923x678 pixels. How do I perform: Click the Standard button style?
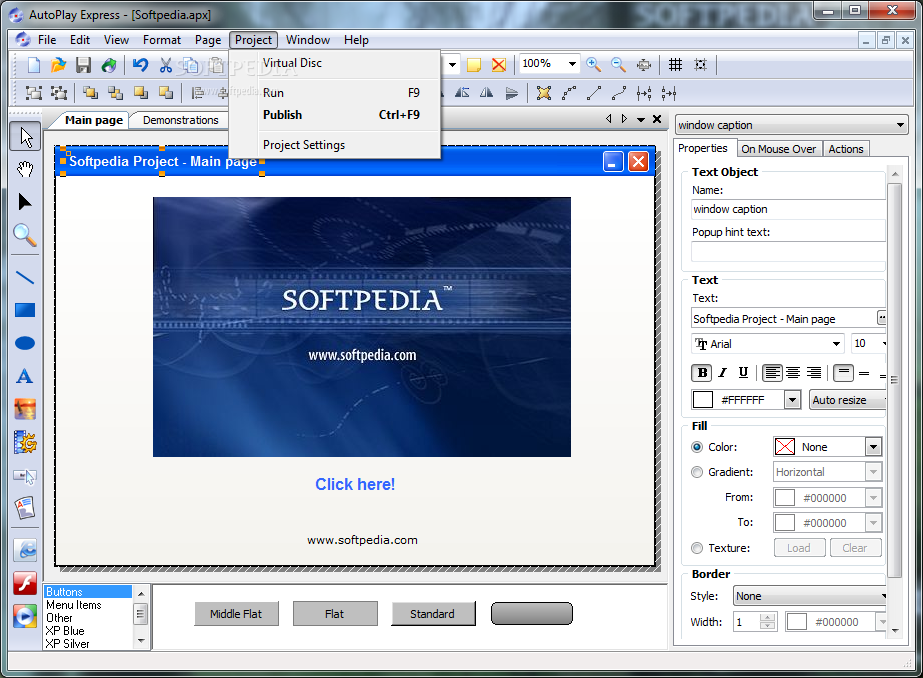tap(433, 614)
